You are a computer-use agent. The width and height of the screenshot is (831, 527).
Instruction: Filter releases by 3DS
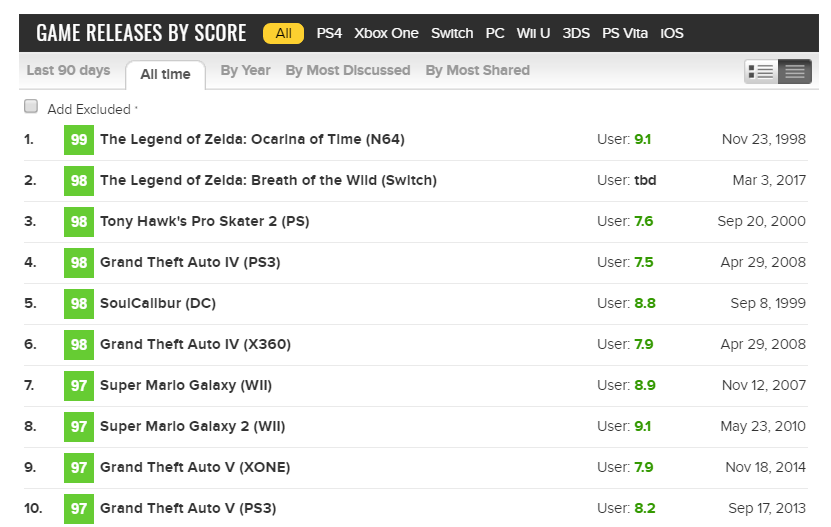coord(576,33)
